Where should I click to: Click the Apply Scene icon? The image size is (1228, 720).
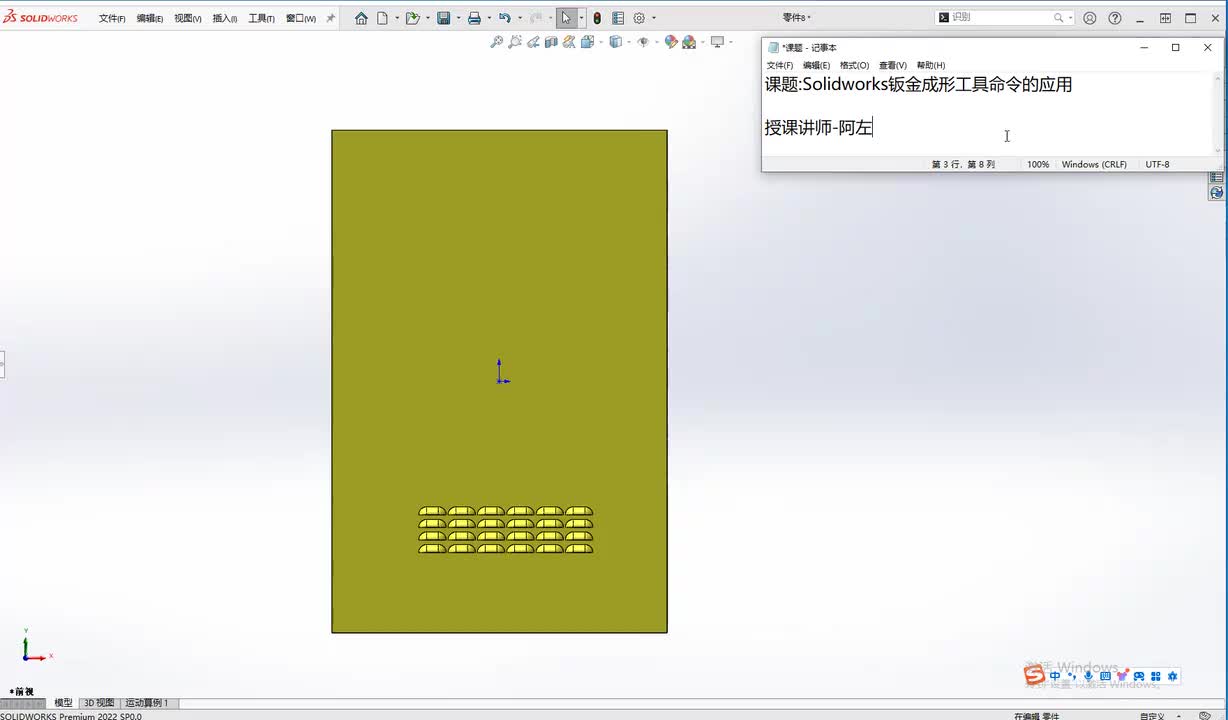coord(689,42)
